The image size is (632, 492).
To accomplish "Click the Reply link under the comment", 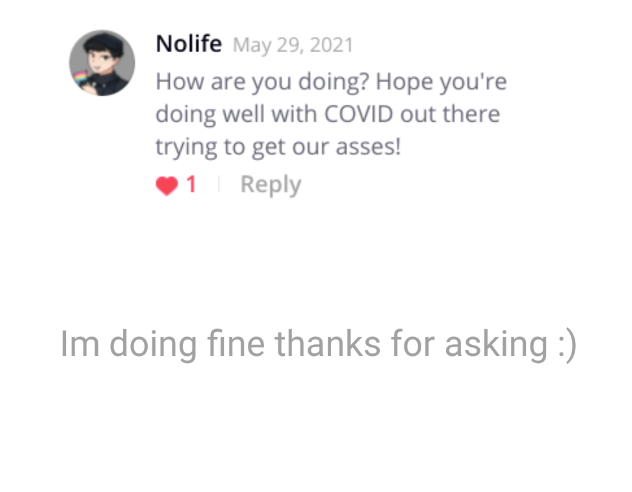I will pos(270,185).
